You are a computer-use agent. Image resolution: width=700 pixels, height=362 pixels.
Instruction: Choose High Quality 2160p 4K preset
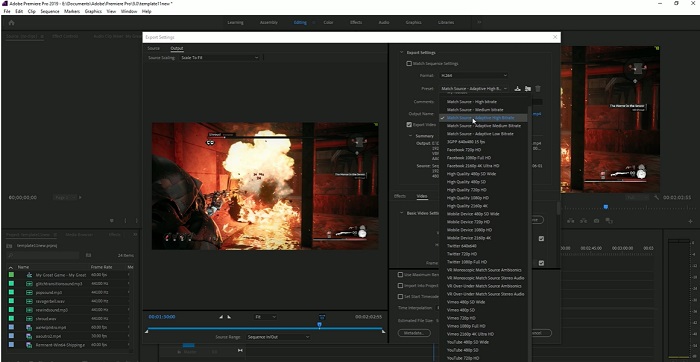[467, 206]
